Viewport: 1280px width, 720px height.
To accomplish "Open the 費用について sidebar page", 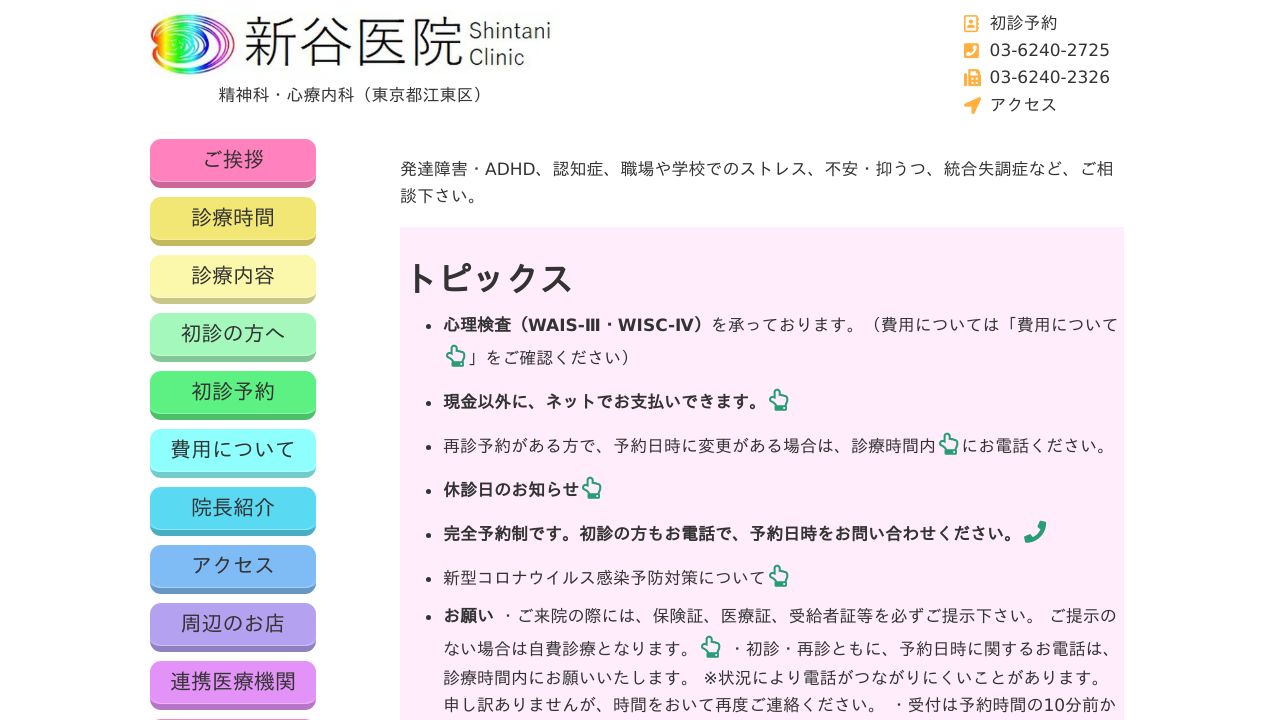I will (232, 450).
